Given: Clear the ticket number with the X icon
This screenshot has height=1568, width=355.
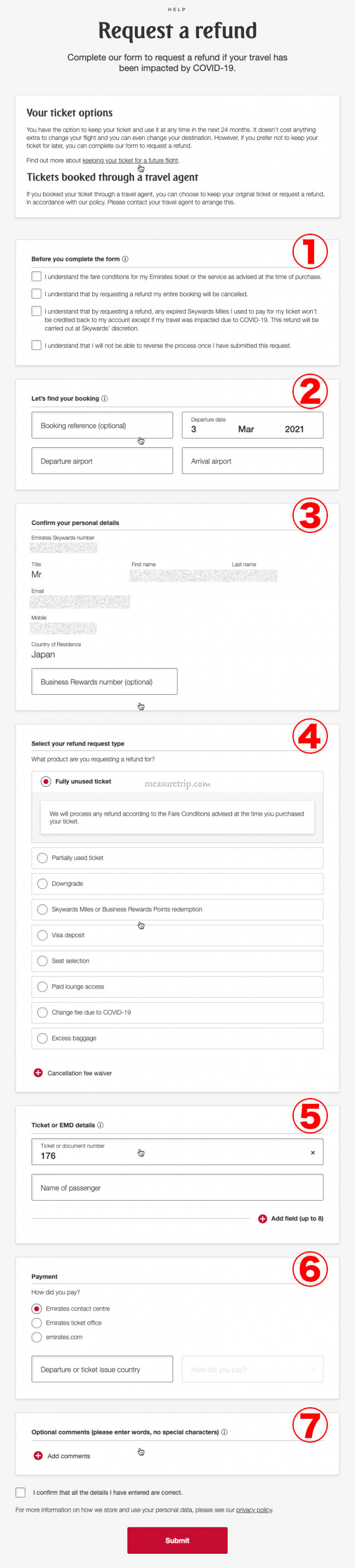Looking at the screenshot, I should click(312, 1152).
